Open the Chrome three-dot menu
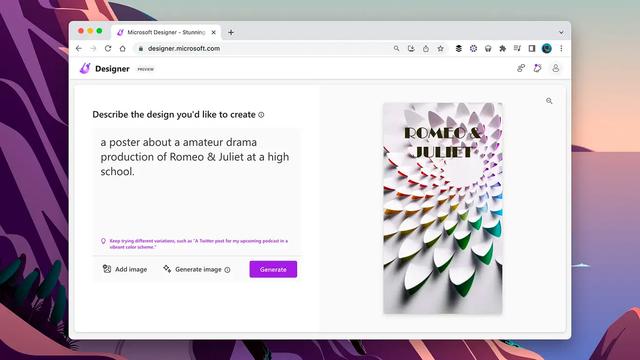 561,49
